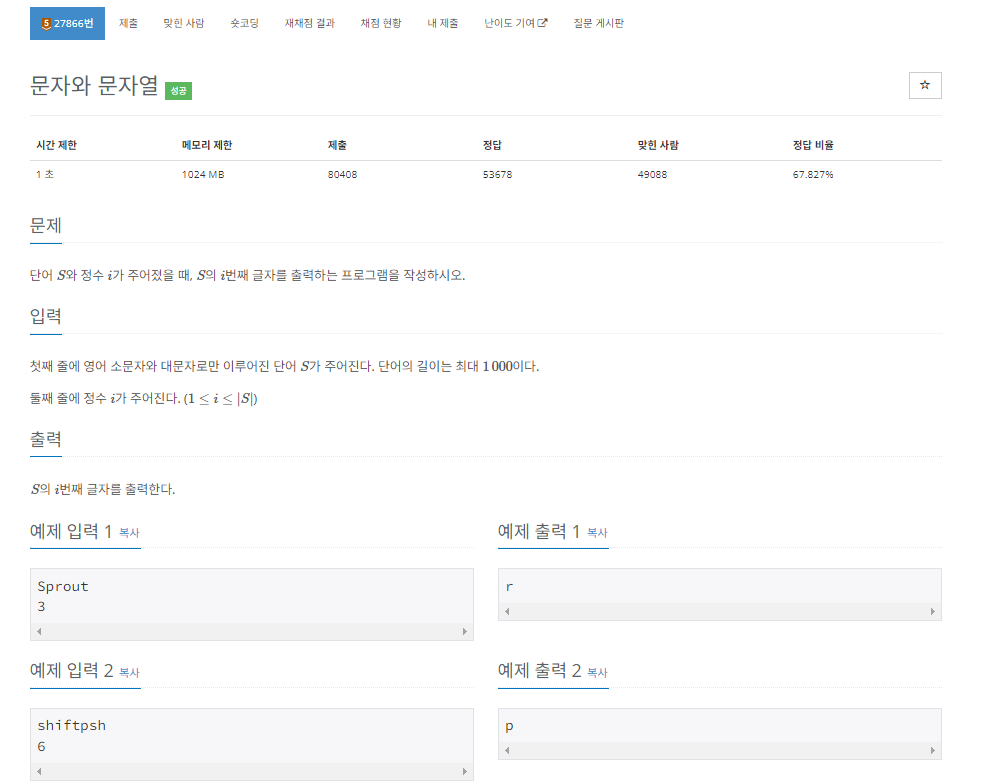Copy 예제 입력 2 via 복사 link
The height and width of the screenshot is (781, 982).
pos(129,672)
